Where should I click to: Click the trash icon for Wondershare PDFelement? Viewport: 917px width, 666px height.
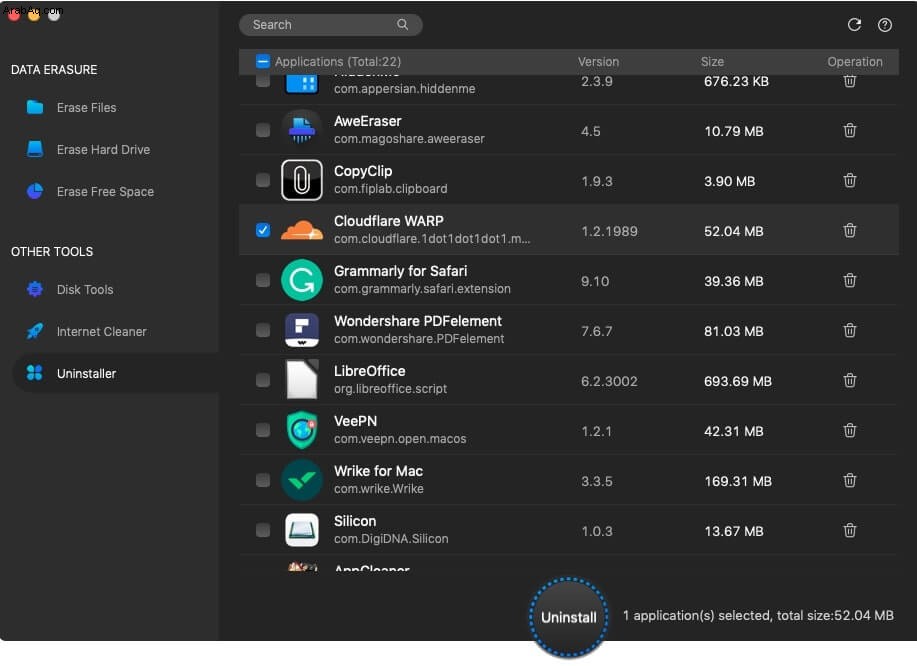(850, 330)
